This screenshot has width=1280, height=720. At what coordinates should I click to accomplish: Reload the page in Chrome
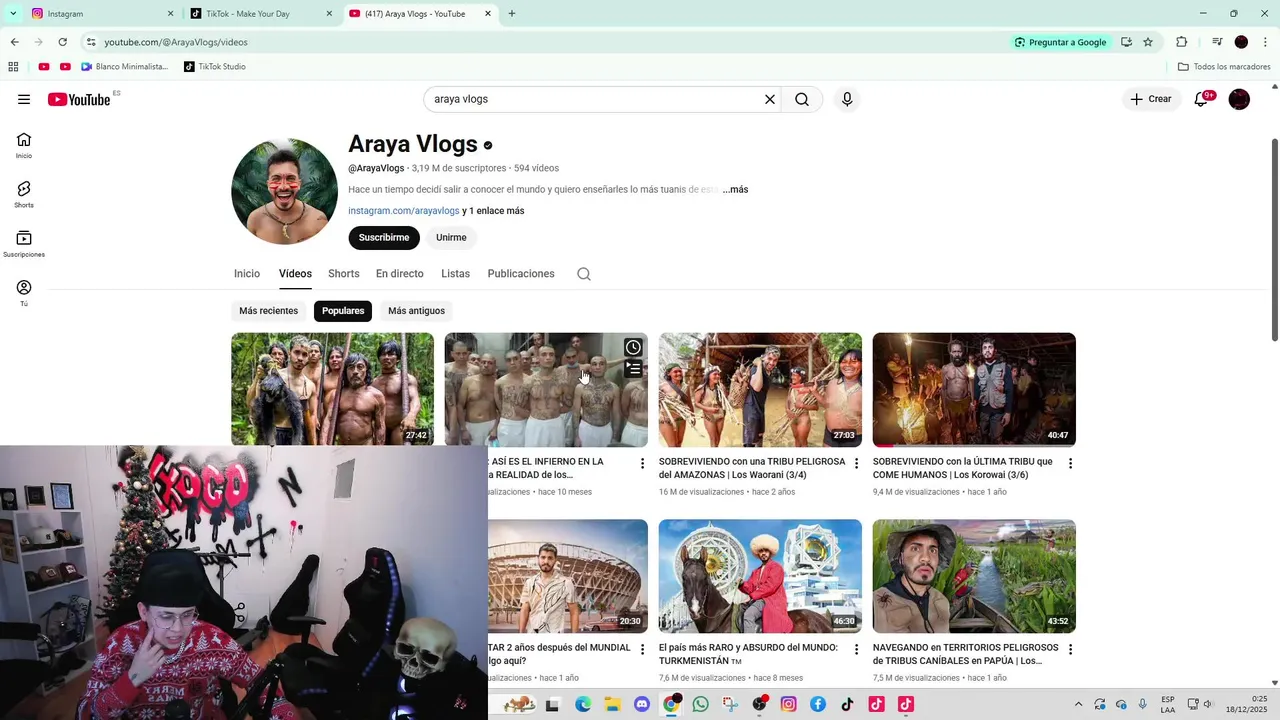point(62,42)
